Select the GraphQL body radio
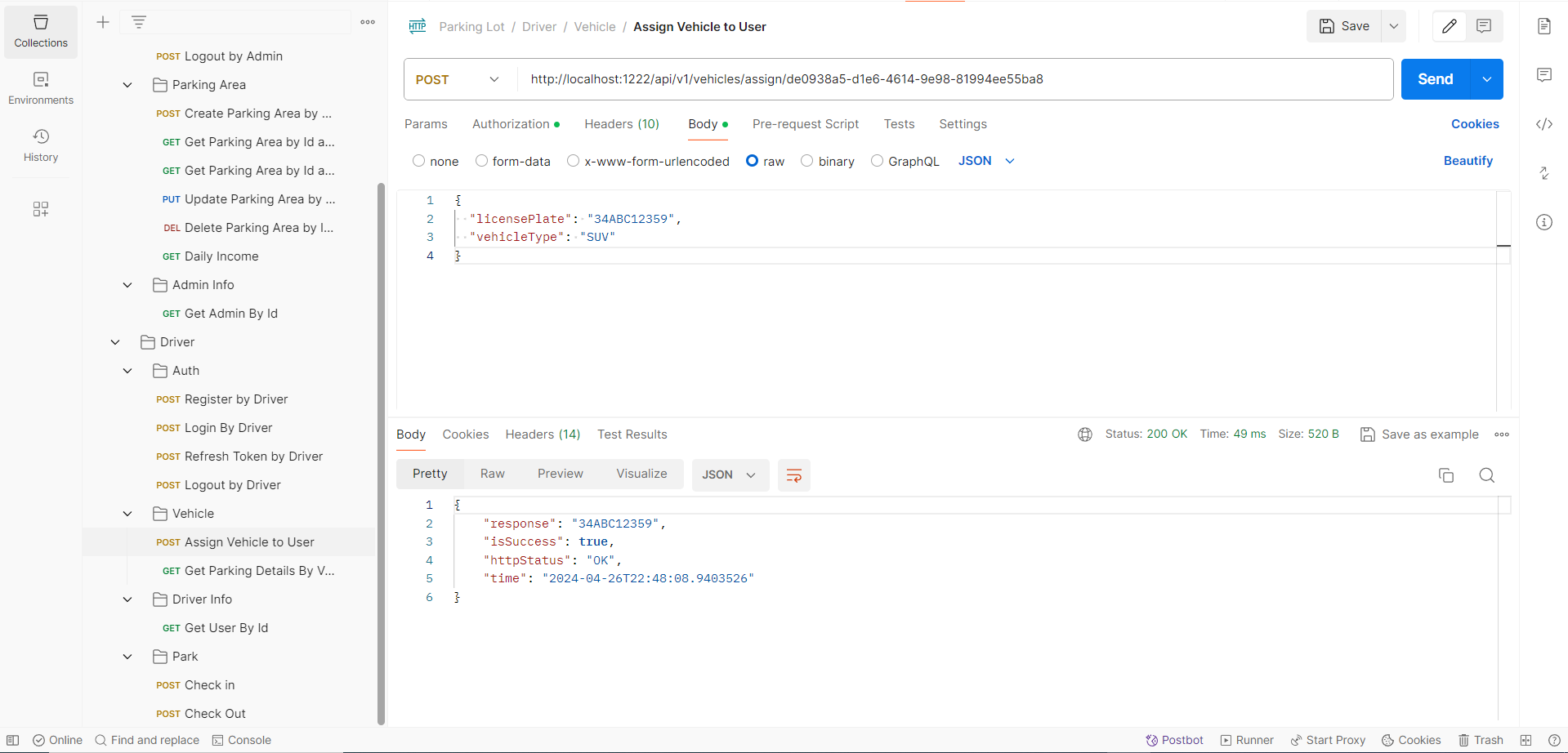Image resolution: width=1568 pixels, height=753 pixels. (x=878, y=161)
